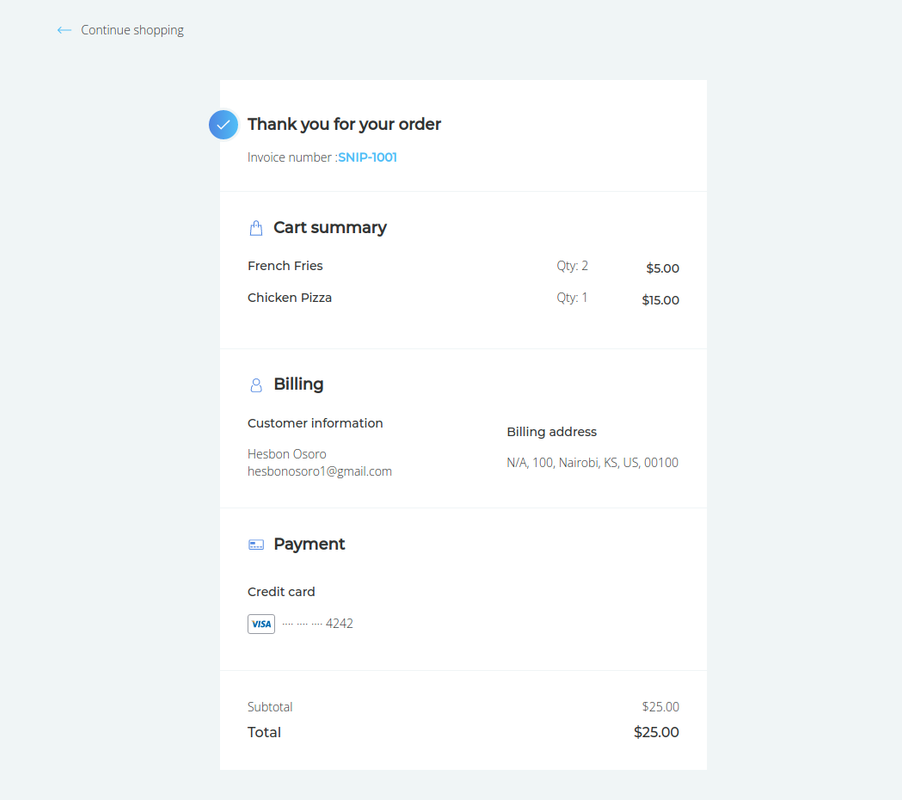This screenshot has height=800, width=902.
Task: Click the hesbonosoro1@gmail.com email address
Action: click(320, 472)
